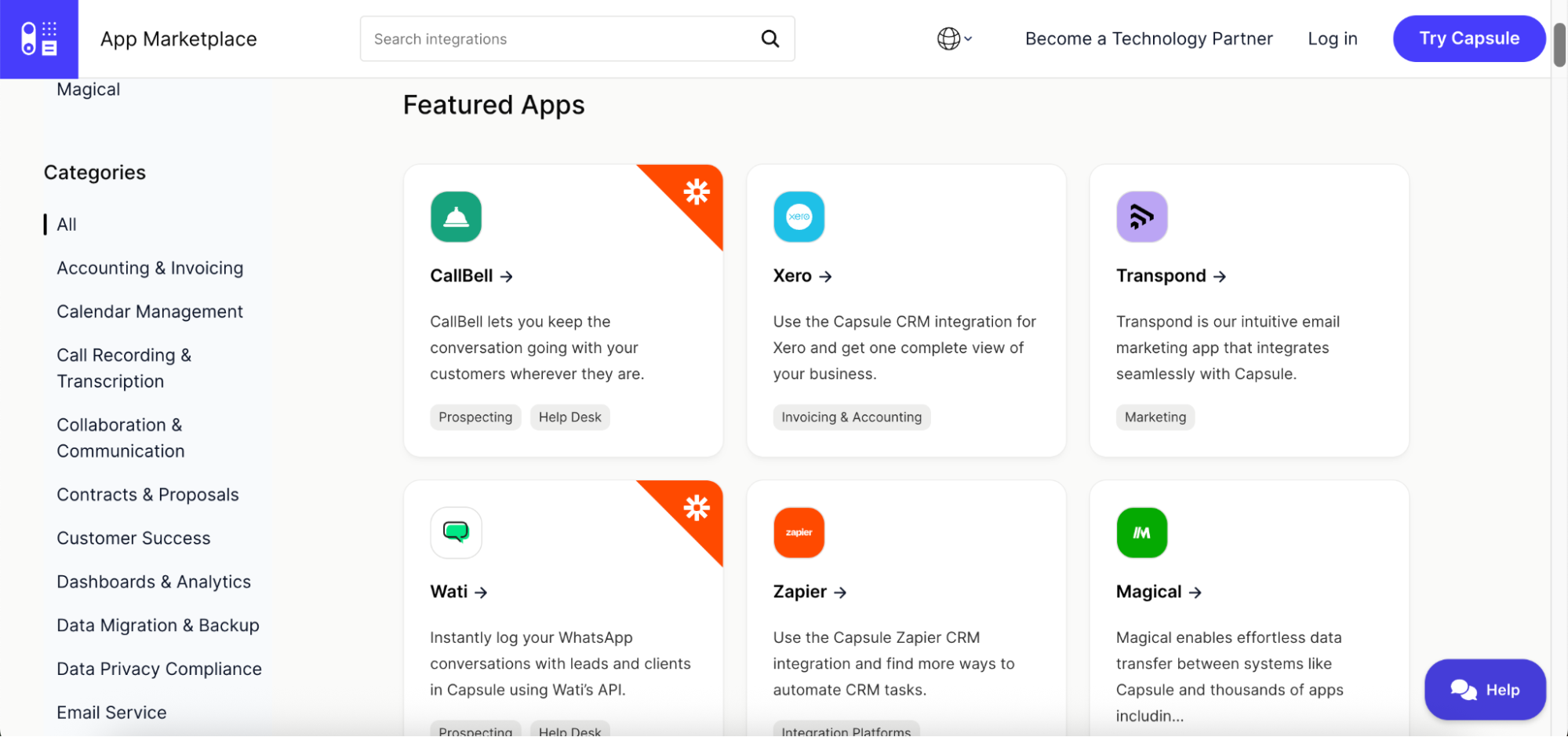Select Data Privacy Compliance category
The width and height of the screenshot is (1568, 737).
point(159,669)
